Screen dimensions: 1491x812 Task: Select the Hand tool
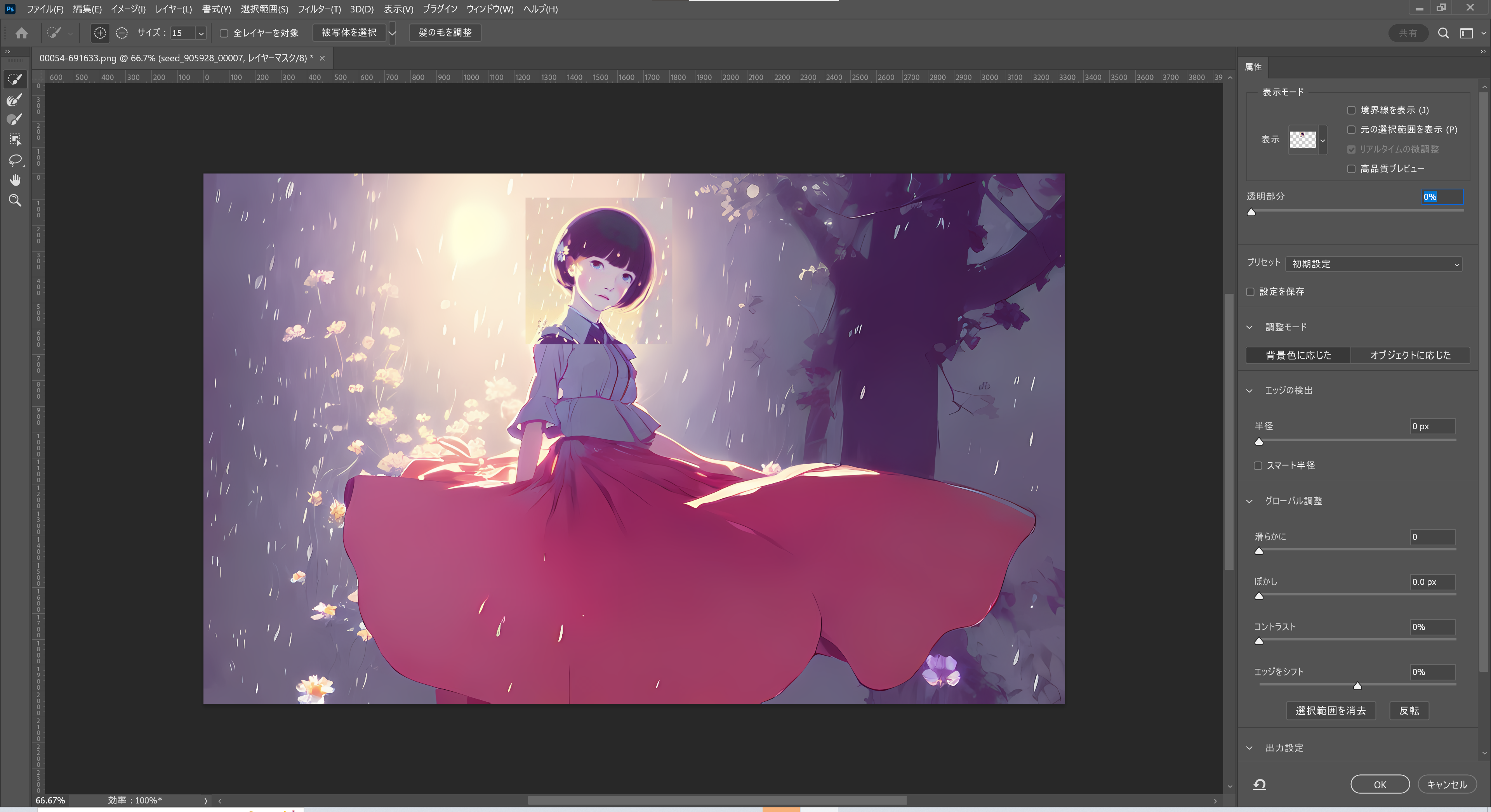[15, 179]
